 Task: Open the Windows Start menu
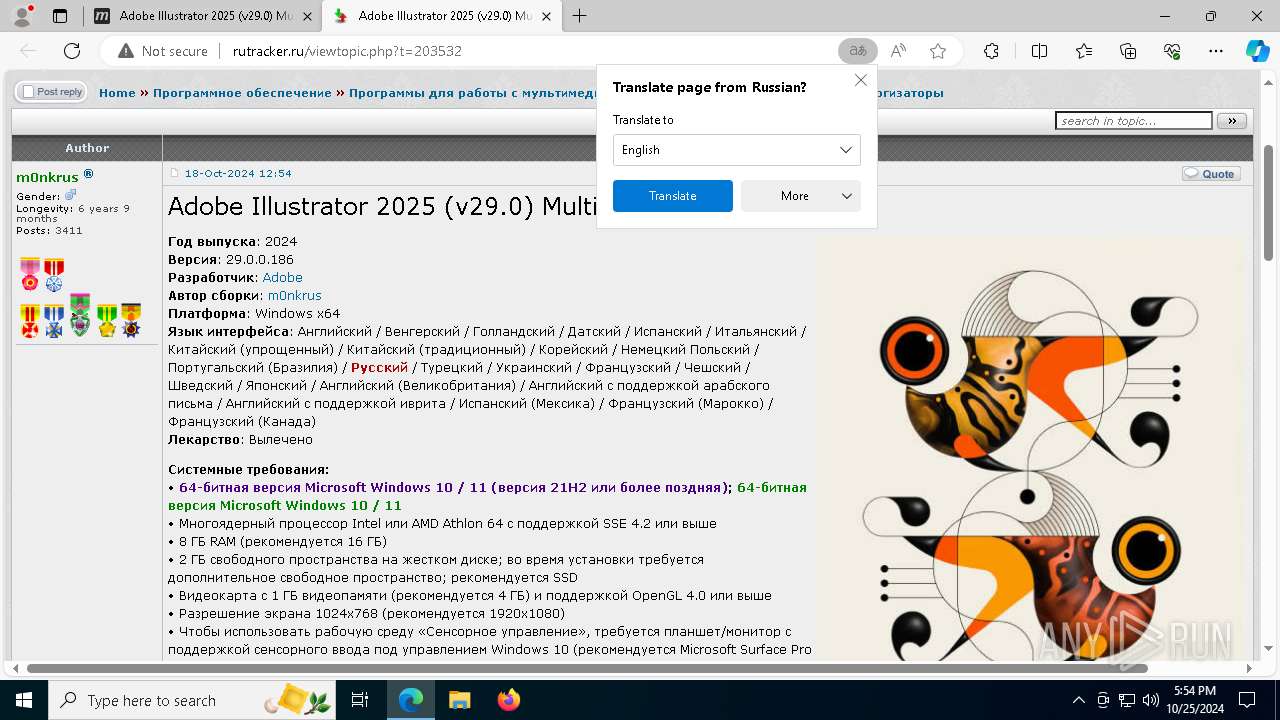(x=23, y=700)
